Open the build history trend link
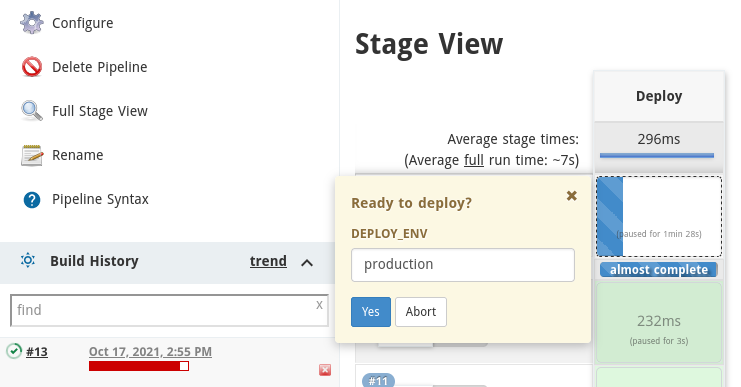 coord(268,261)
